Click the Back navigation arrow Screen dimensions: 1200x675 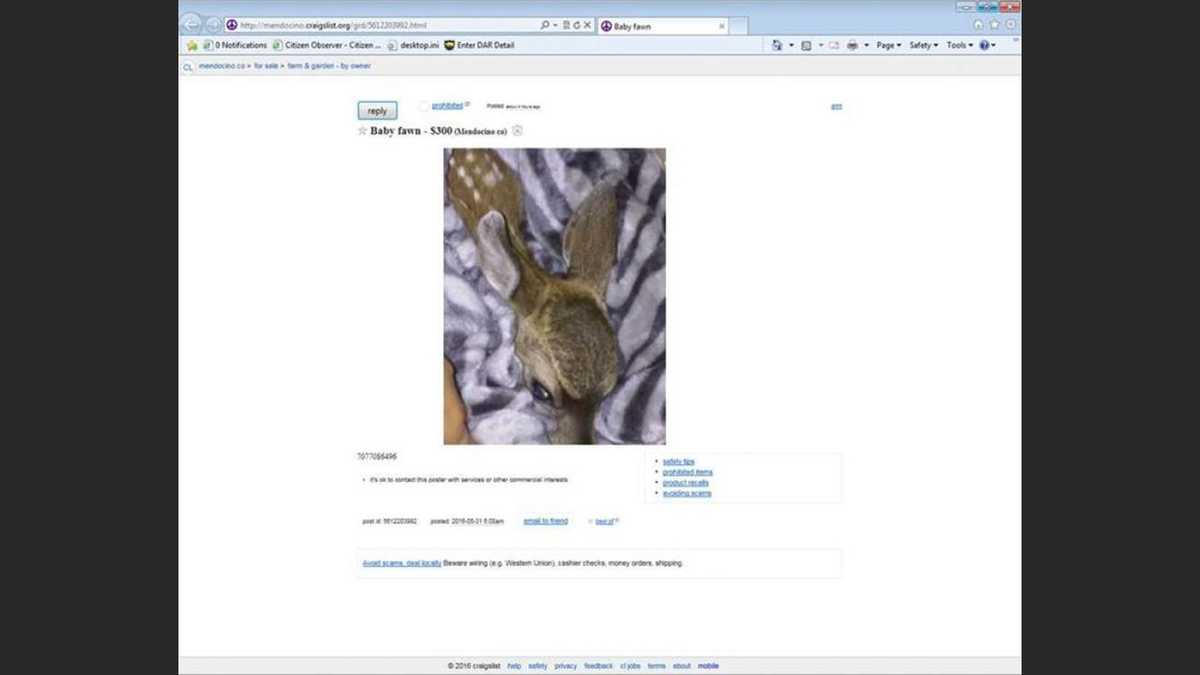click(x=192, y=24)
